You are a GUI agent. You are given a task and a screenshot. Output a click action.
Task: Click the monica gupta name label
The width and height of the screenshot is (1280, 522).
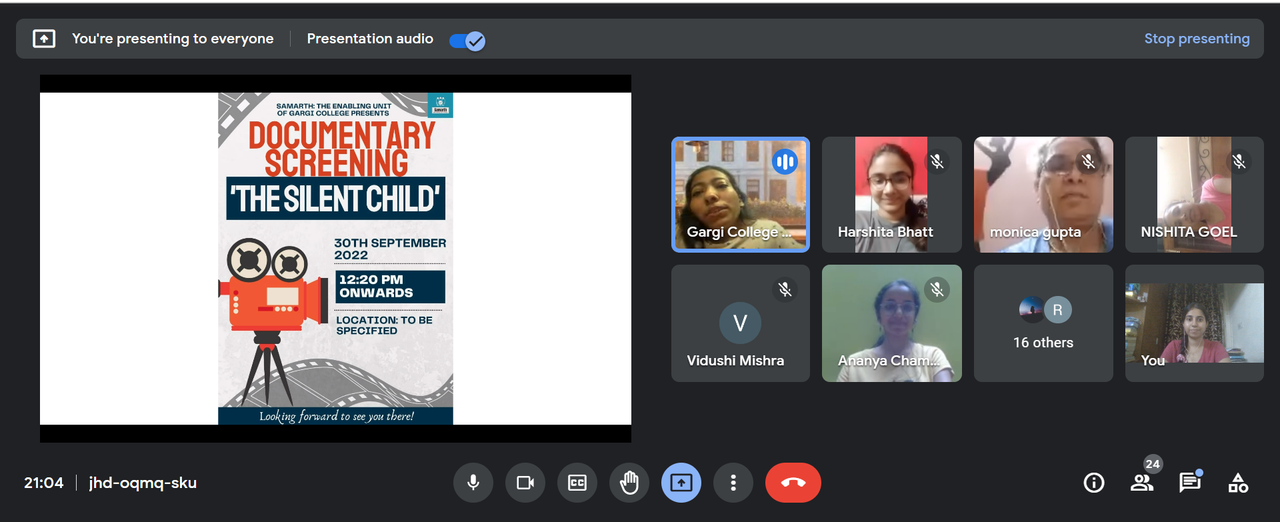1035,232
